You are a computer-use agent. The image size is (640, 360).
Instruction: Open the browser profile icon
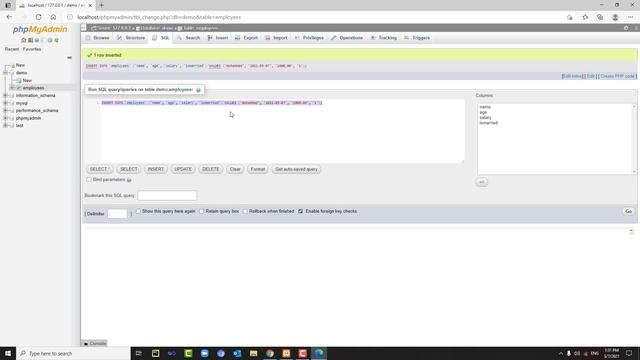(615, 17)
